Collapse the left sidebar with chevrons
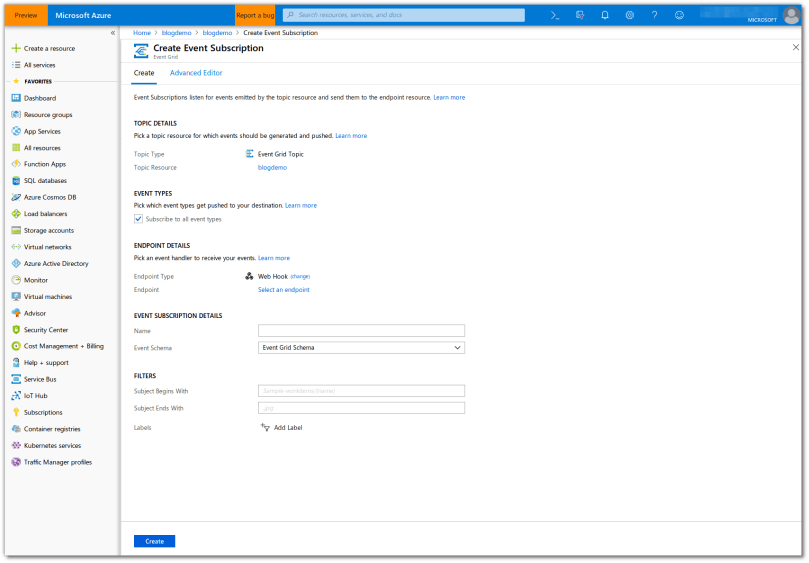Image resolution: width=809 pixels, height=563 pixels. point(113,33)
